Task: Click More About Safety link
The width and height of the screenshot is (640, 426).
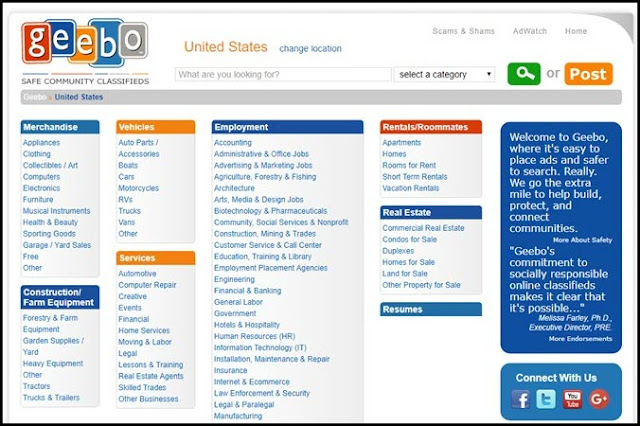Action: (582, 240)
